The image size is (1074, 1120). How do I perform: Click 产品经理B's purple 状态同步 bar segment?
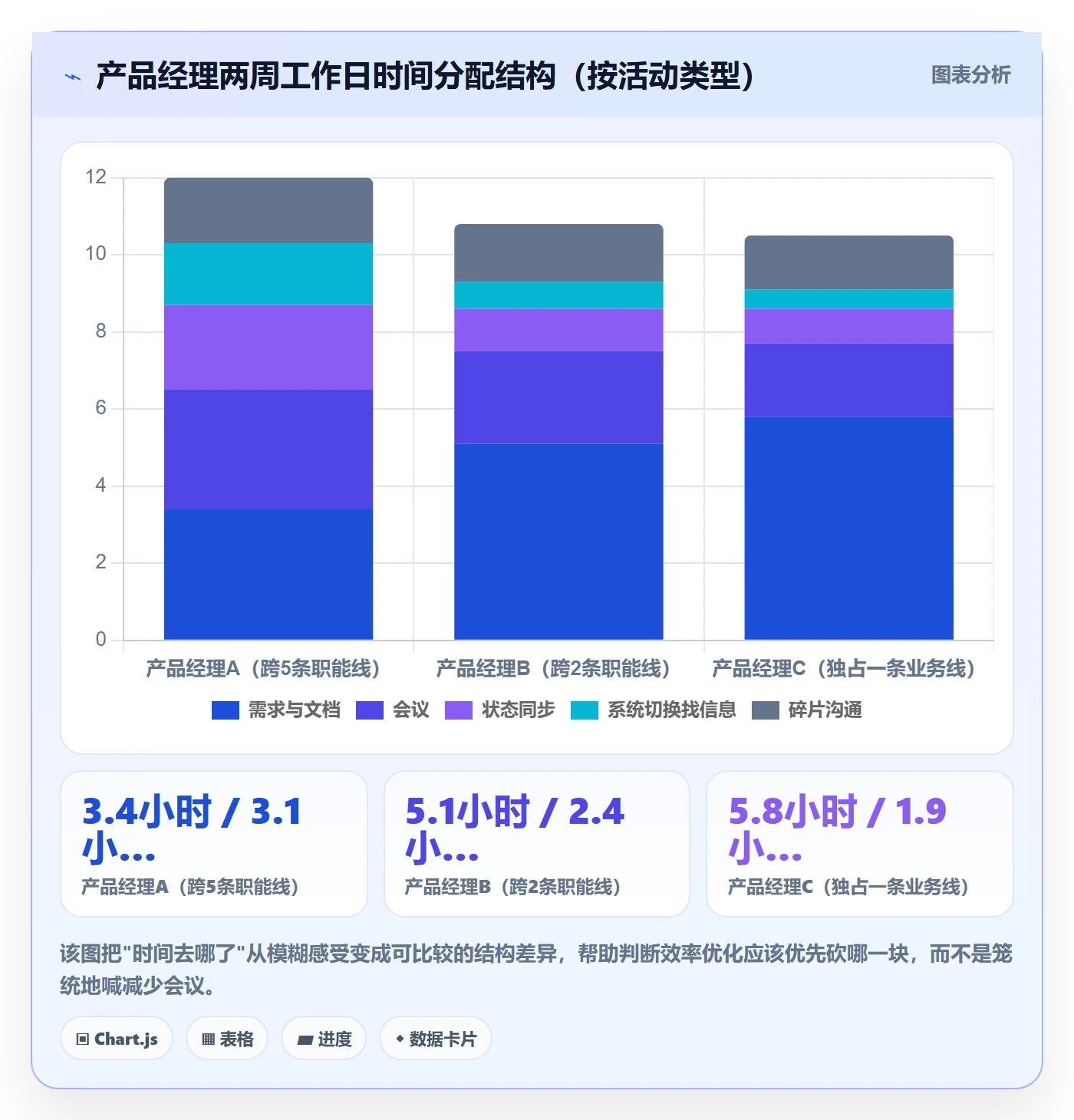click(x=558, y=330)
